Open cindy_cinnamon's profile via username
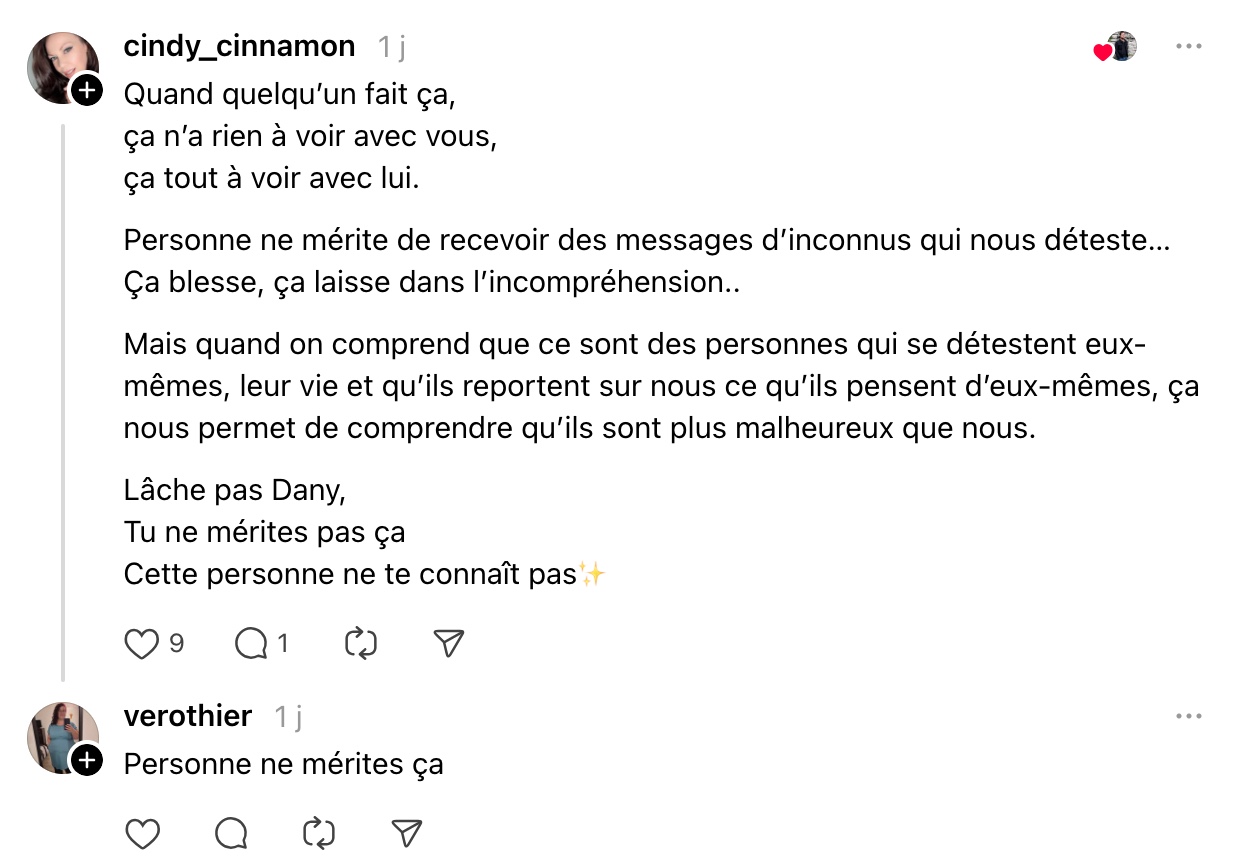Screen dimensions: 1242x860 coord(239,47)
